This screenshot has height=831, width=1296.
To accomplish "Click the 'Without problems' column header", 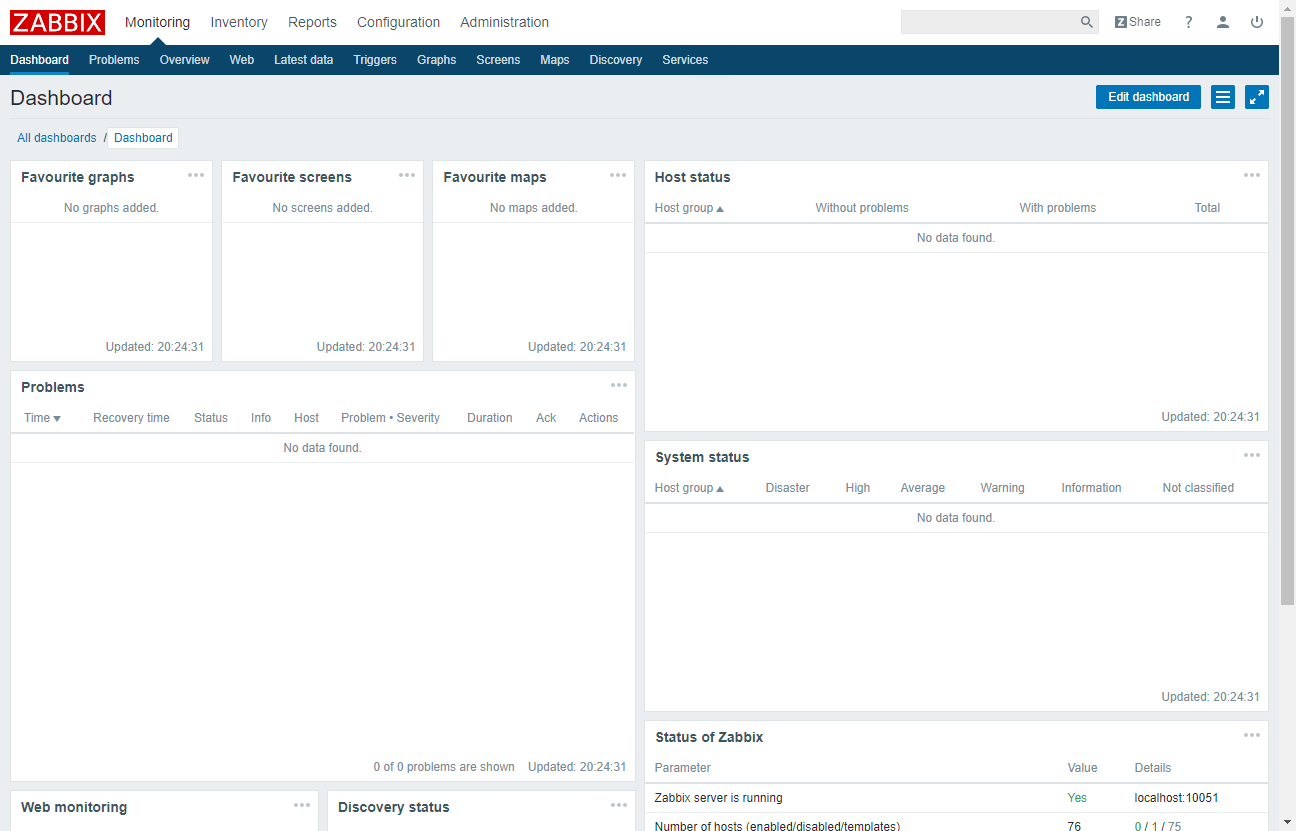I will (x=862, y=208).
